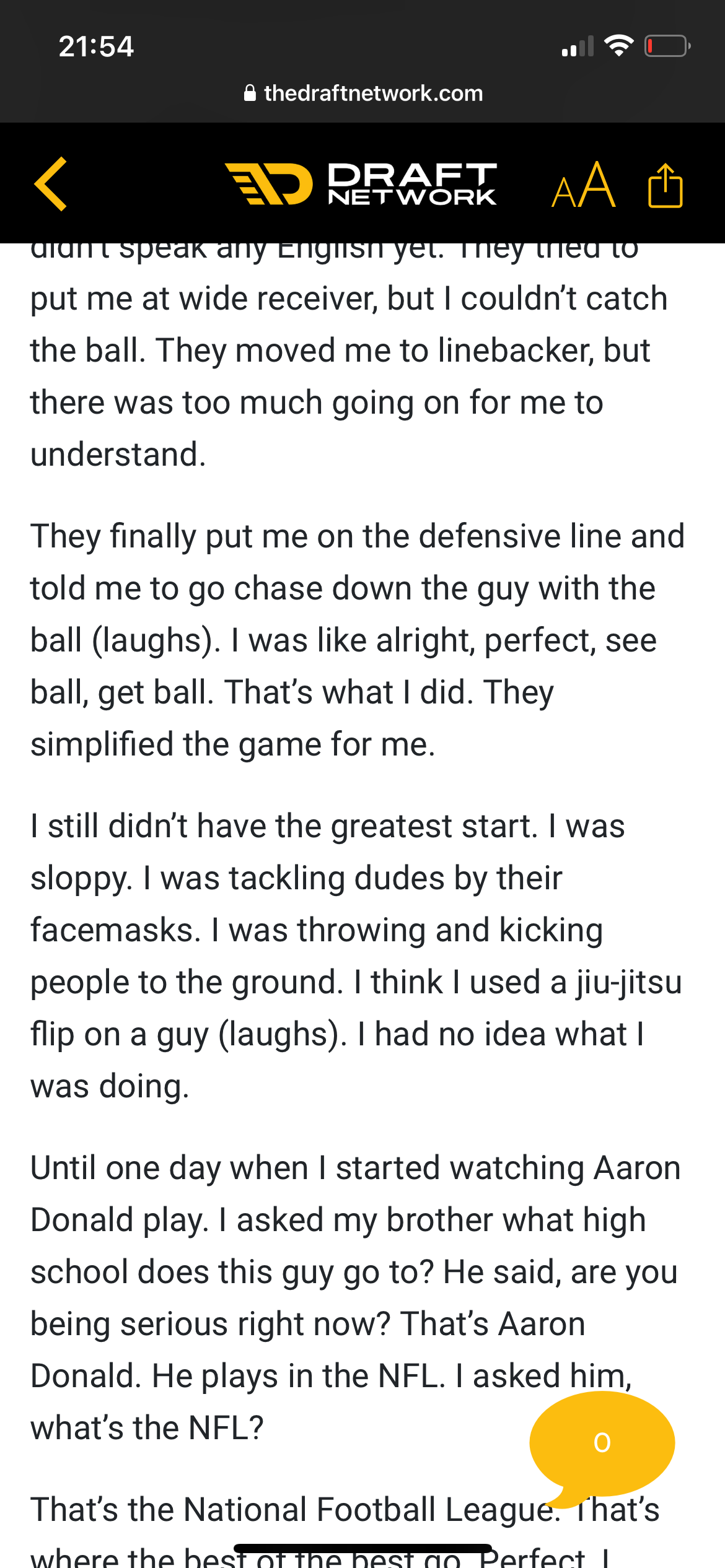Click the paragraph starting "They finally put me"
This screenshot has height=1568, width=725.
click(358, 640)
